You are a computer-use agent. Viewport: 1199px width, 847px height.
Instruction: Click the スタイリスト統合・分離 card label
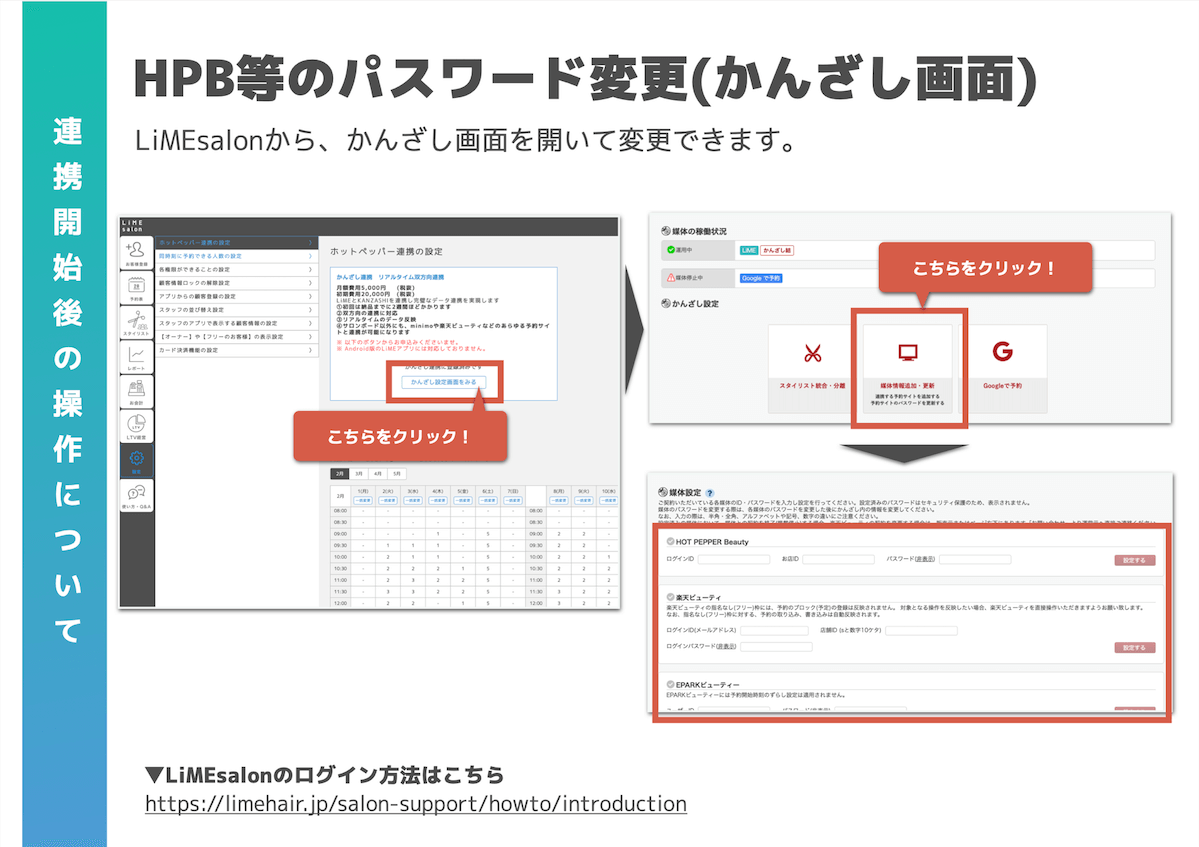pos(812,386)
